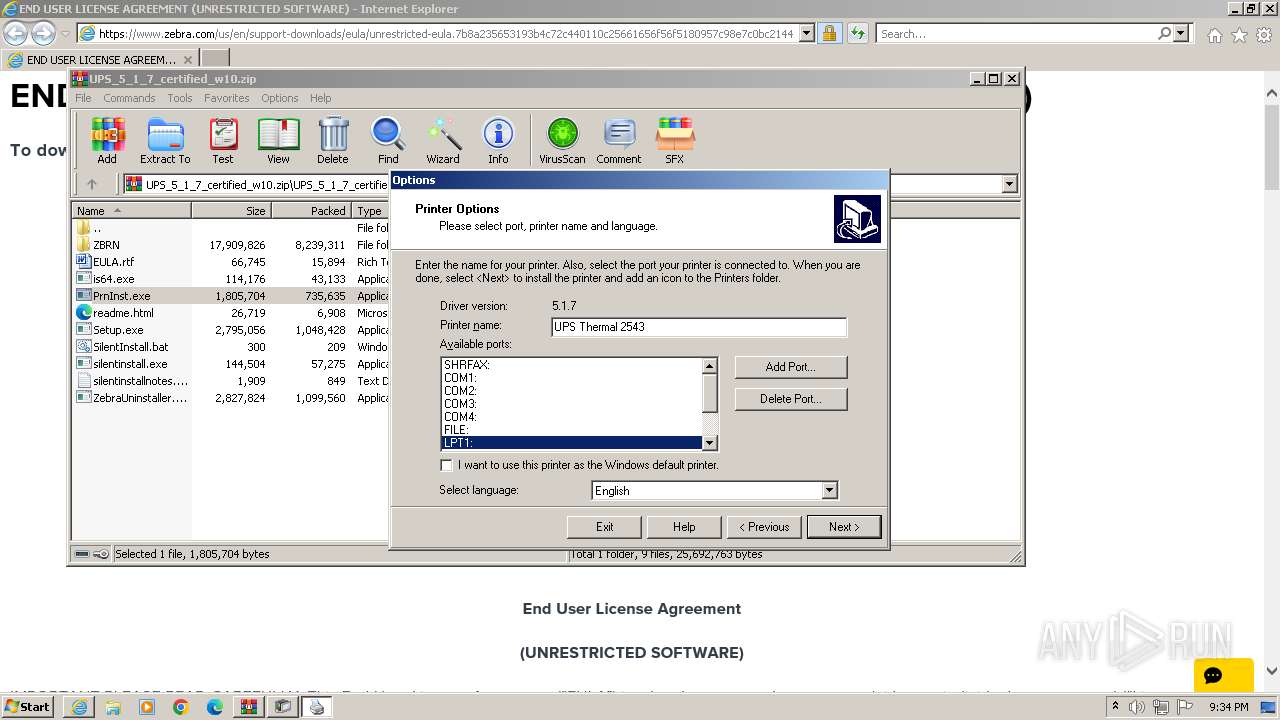Click ports list scrollbar up arrow
Viewport: 1280px width, 720px height.
point(710,366)
